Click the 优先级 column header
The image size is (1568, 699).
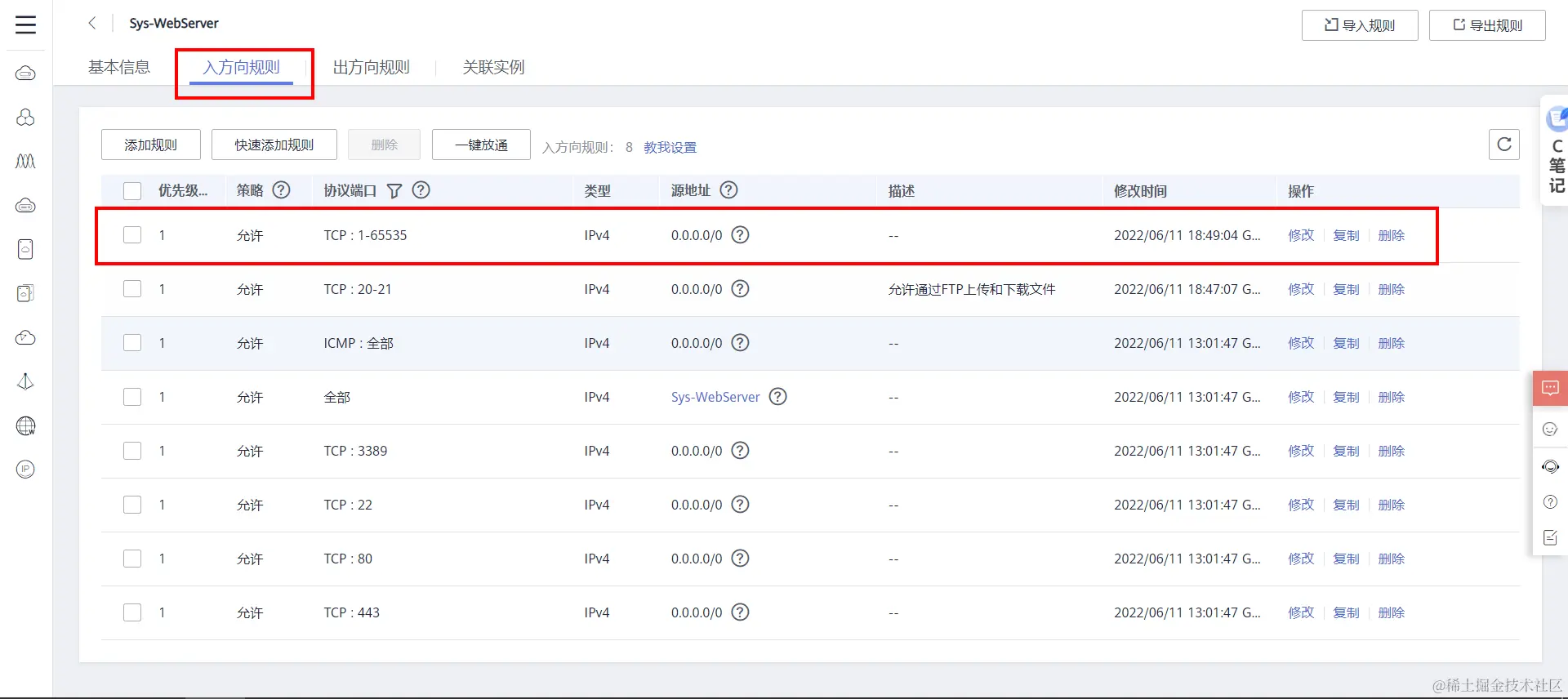coord(183,191)
